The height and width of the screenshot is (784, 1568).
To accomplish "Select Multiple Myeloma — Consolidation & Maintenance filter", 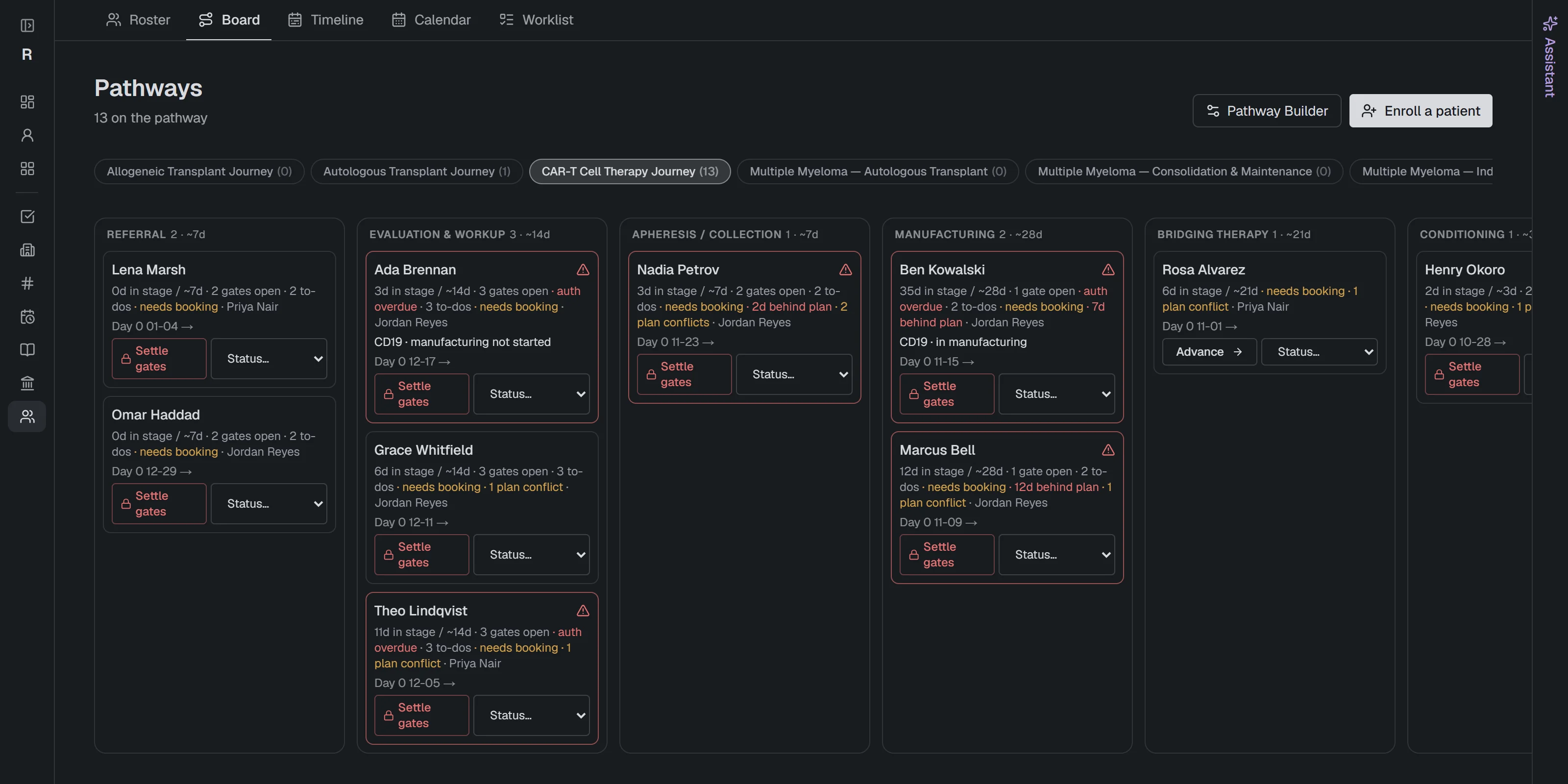I will [x=1184, y=171].
